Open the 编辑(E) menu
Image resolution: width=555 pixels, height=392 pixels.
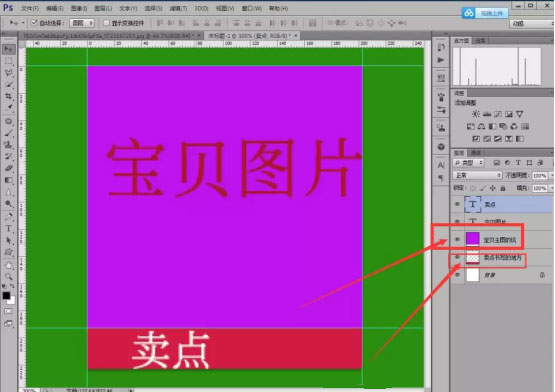[x=55, y=8]
